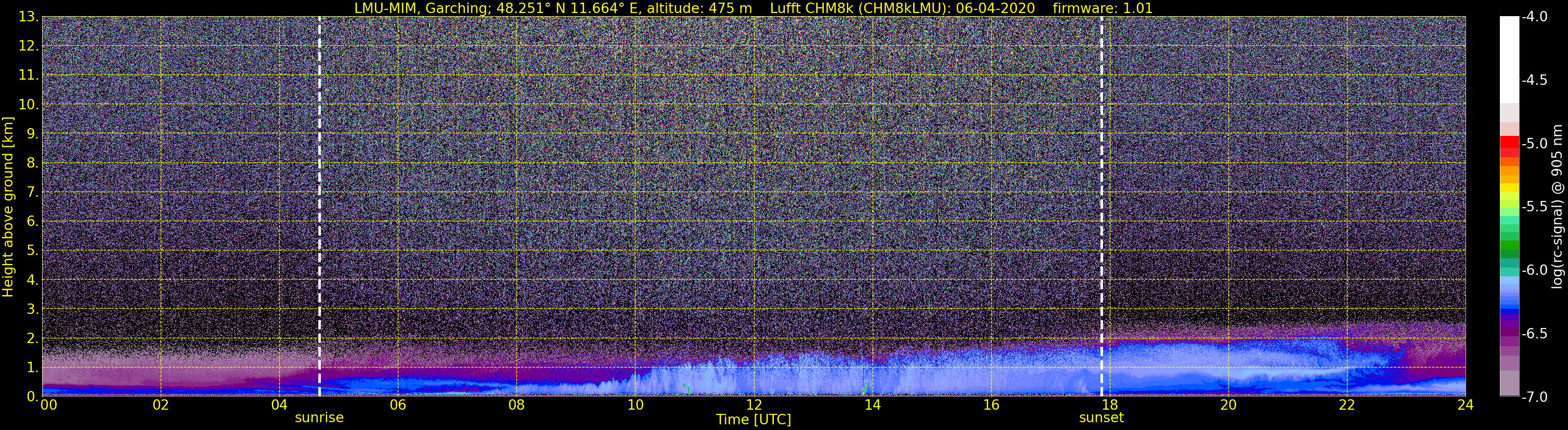Viewport: 1568px width, 430px height.
Task: Click the '24' time axis tick label
Action: click(x=1465, y=405)
